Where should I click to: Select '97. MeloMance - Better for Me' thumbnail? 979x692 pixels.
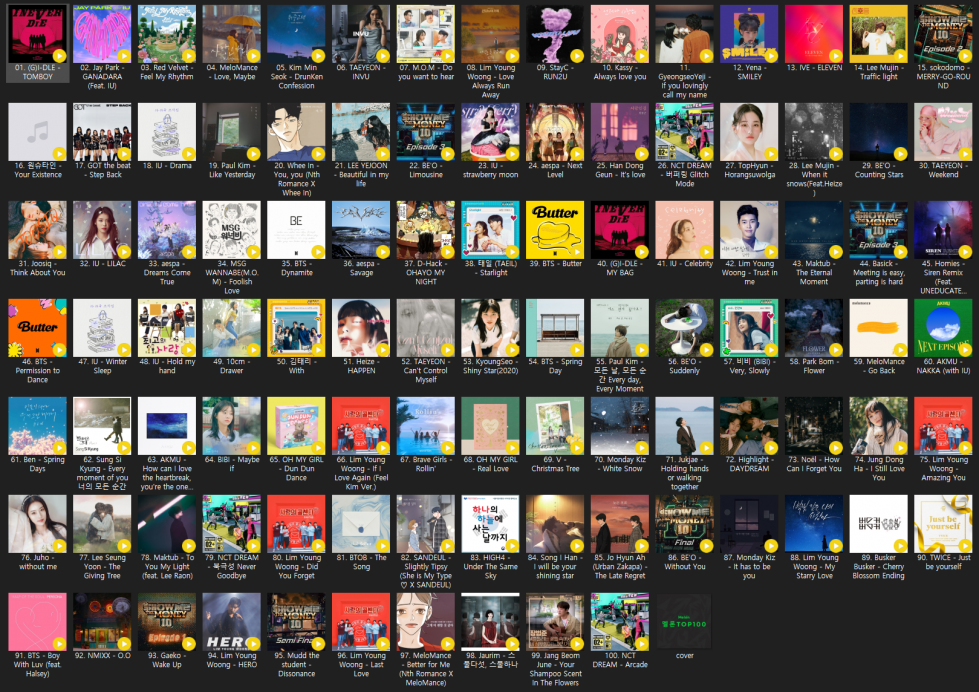426,622
